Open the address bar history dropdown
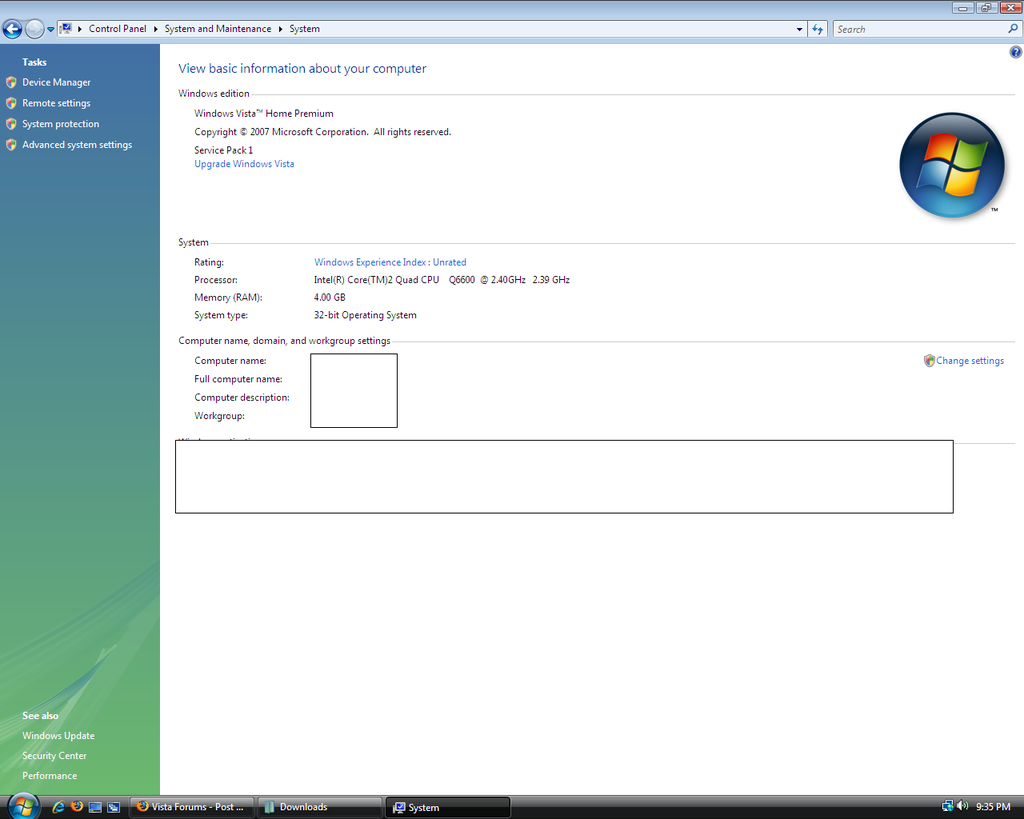Screen dimensions: 1024x819 pyautogui.click(x=799, y=29)
